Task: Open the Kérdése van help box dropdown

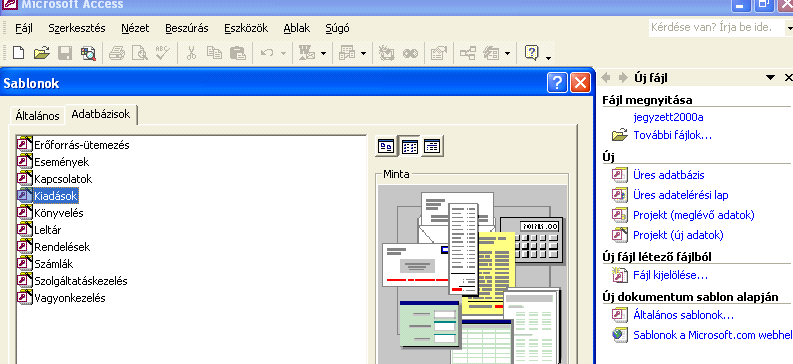Action: [790, 28]
